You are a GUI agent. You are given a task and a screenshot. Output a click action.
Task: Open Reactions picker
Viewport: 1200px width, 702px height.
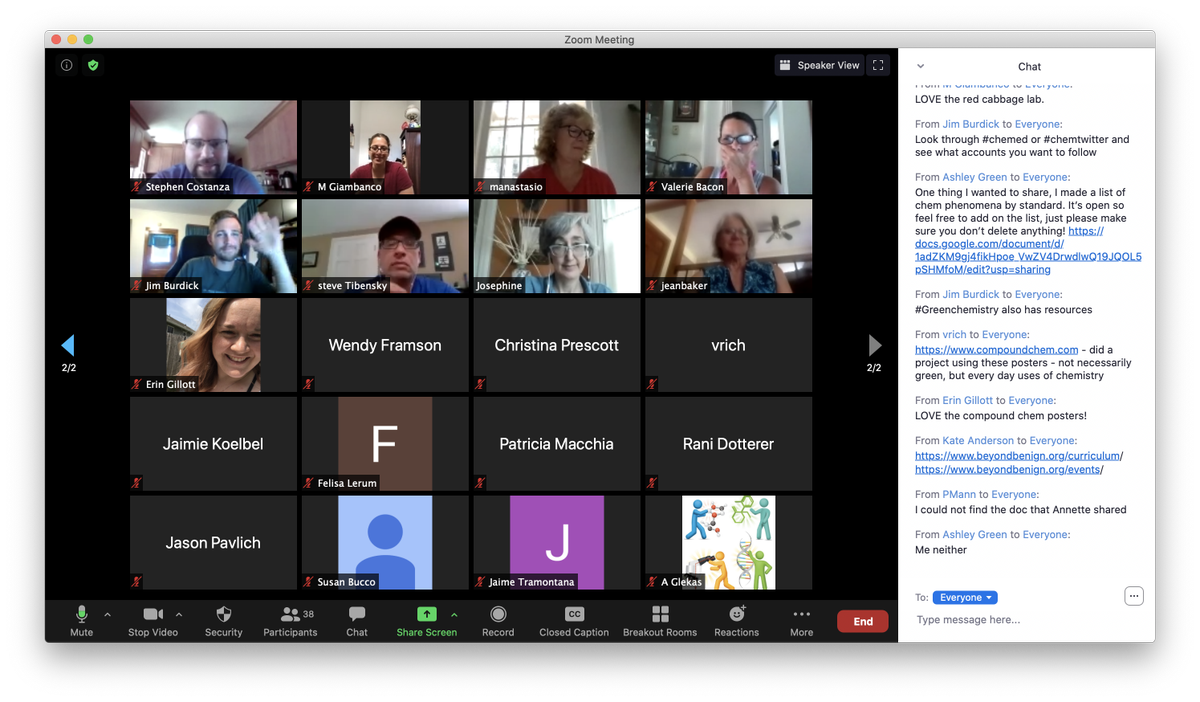pos(737,621)
